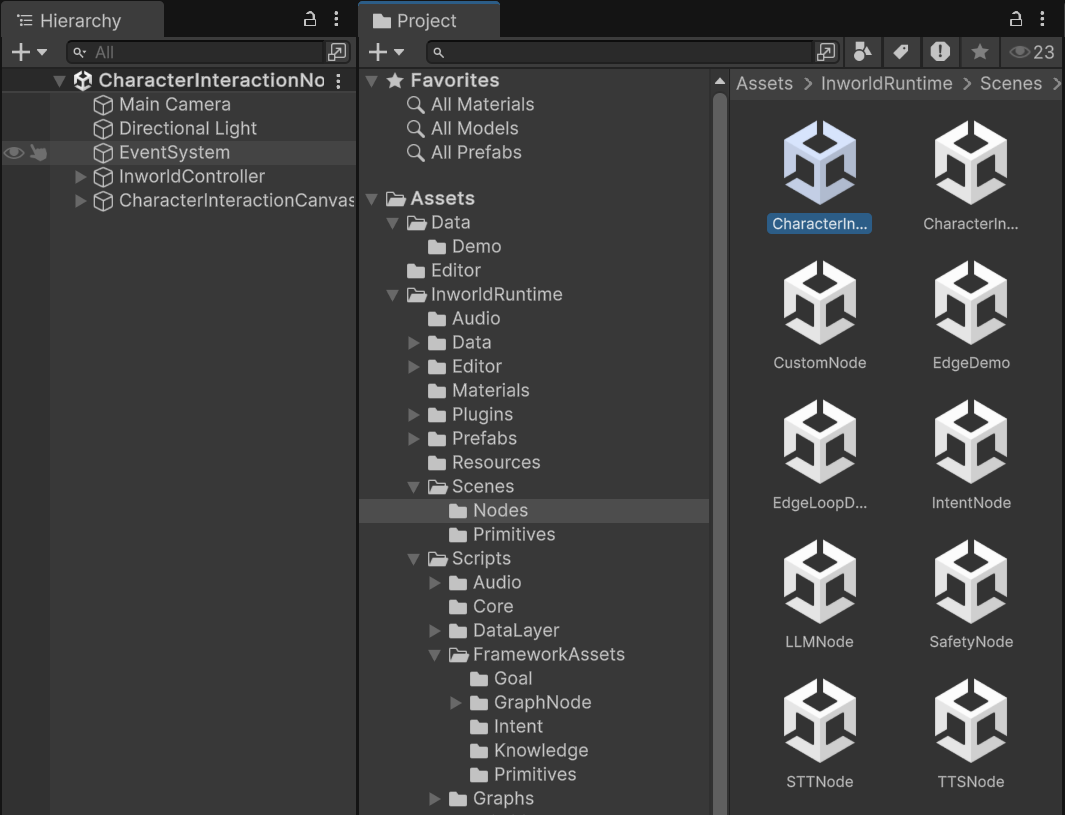Toggle hidden packages visibility count 23
This screenshot has width=1065, height=815.
(1032, 52)
